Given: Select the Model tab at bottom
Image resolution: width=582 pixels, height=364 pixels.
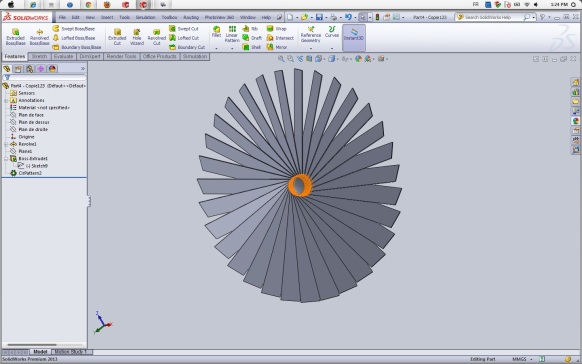Looking at the screenshot, I should coord(40,352).
